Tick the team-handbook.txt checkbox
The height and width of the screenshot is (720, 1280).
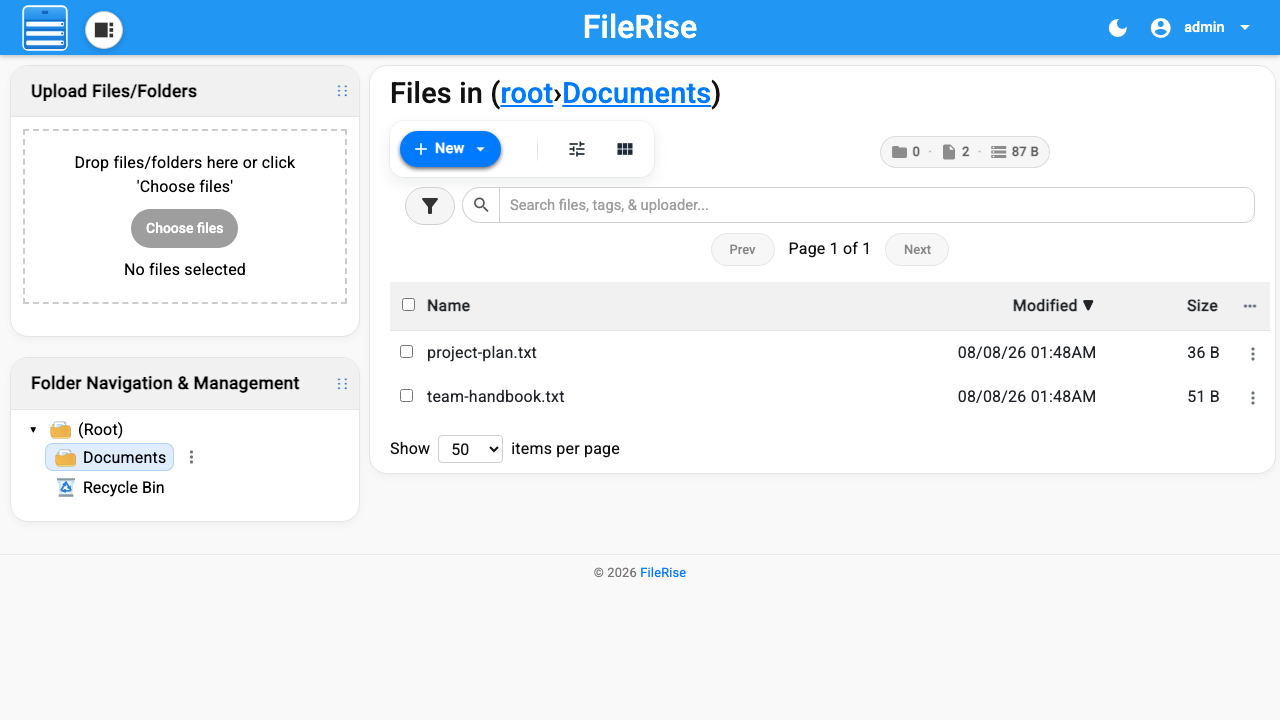pyautogui.click(x=406, y=396)
